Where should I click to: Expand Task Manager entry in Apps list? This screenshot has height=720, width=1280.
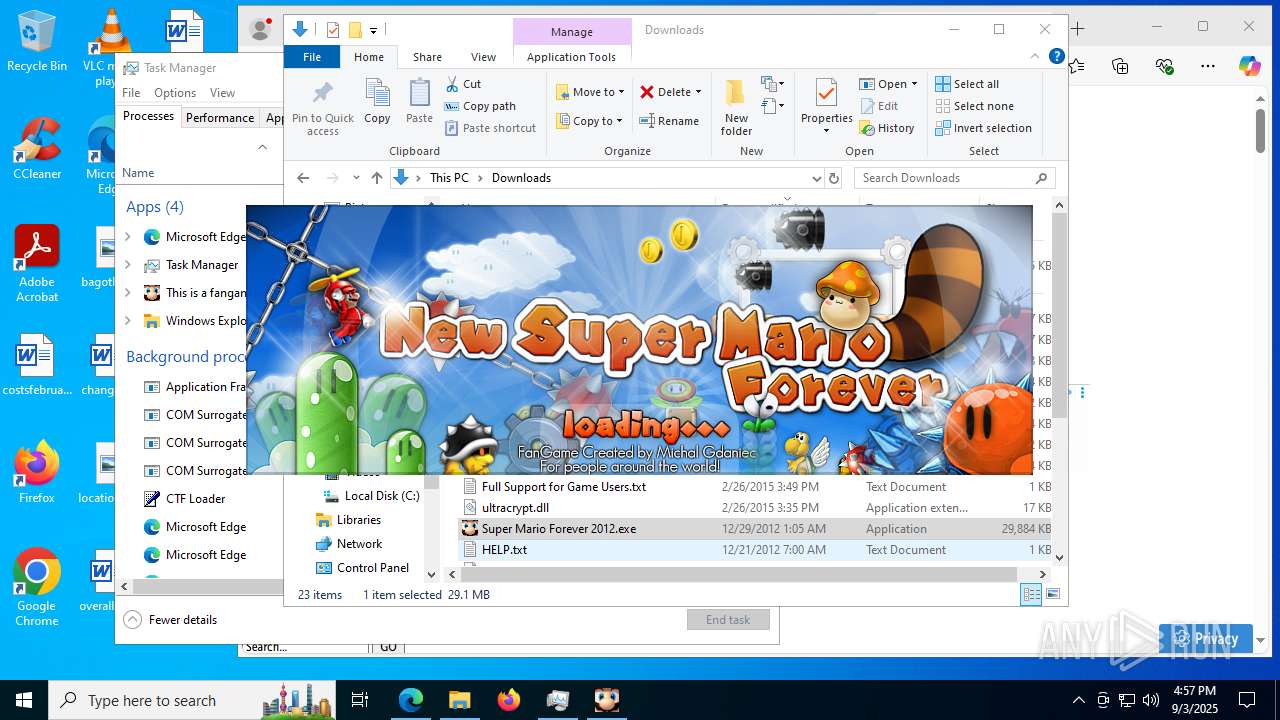[127, 265]
